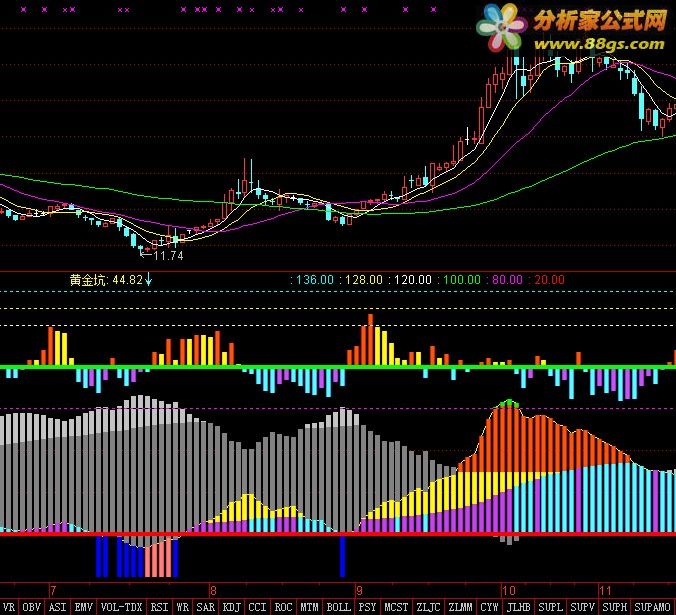Switch to the KDJ indicator tab
676x615 pixels.
point(232,607)
